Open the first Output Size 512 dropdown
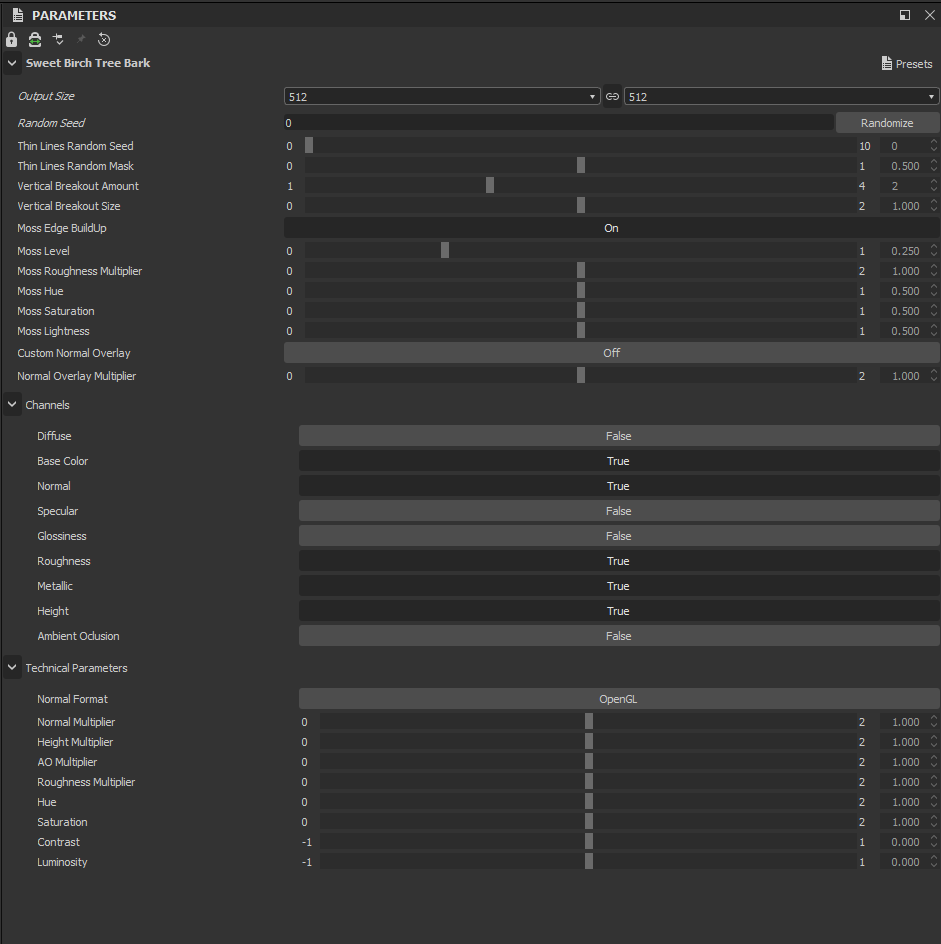Image resolution: width=941 pixels, height=944 pixels. [x=442, y=96]
